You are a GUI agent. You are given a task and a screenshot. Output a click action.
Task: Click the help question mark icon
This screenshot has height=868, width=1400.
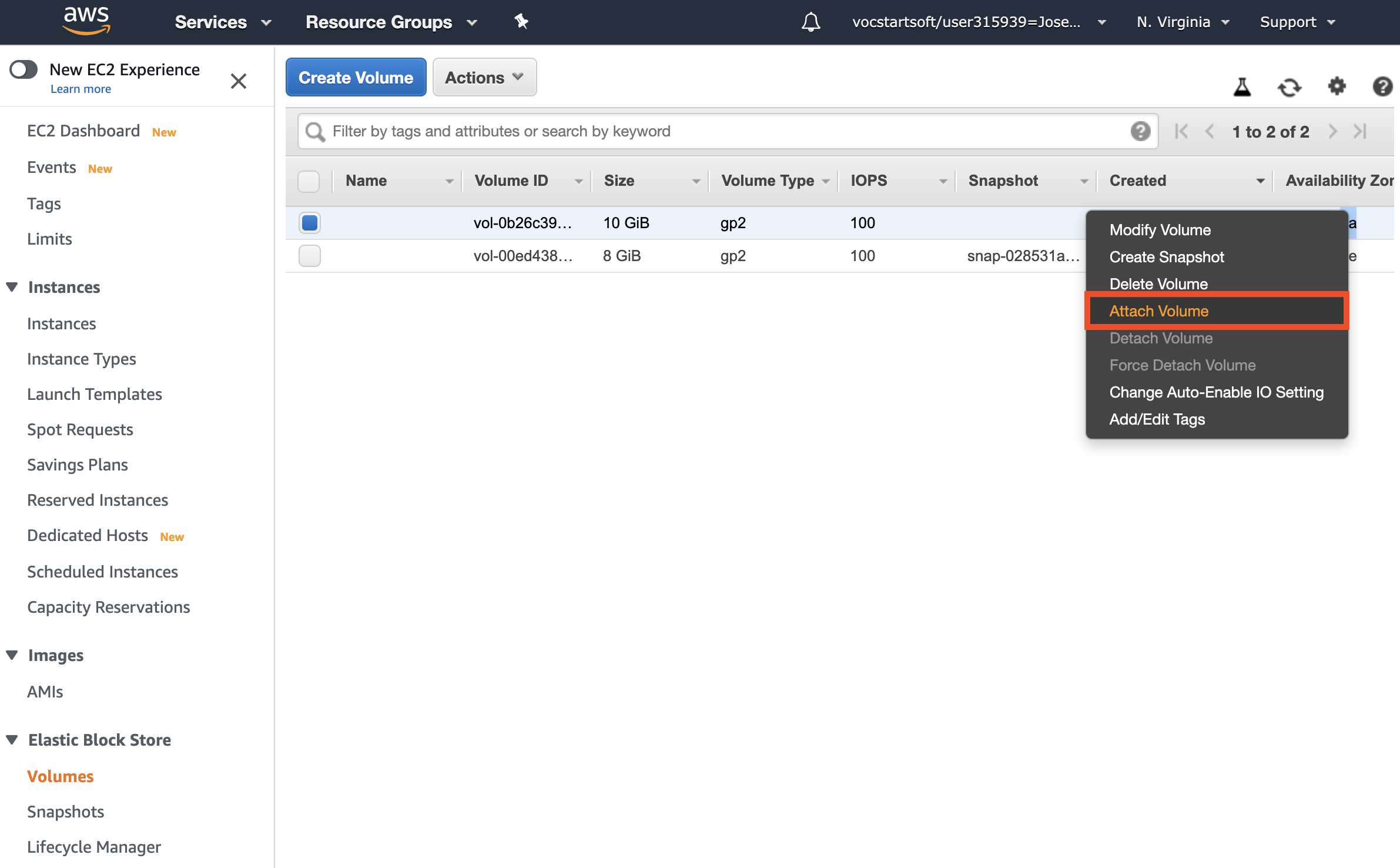(1382, 87)
